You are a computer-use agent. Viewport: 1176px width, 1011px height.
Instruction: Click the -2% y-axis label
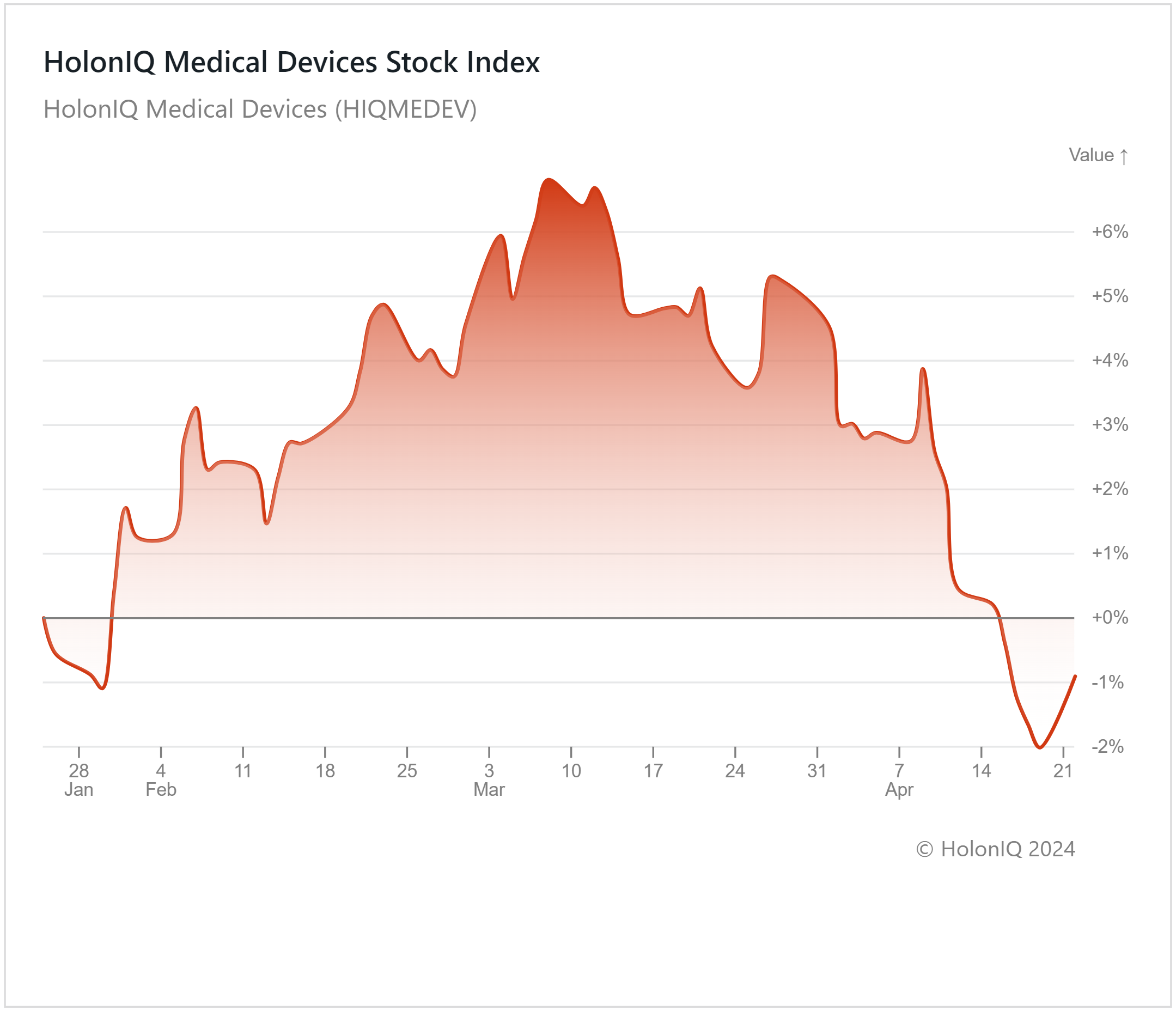[x=1107, y=746]
